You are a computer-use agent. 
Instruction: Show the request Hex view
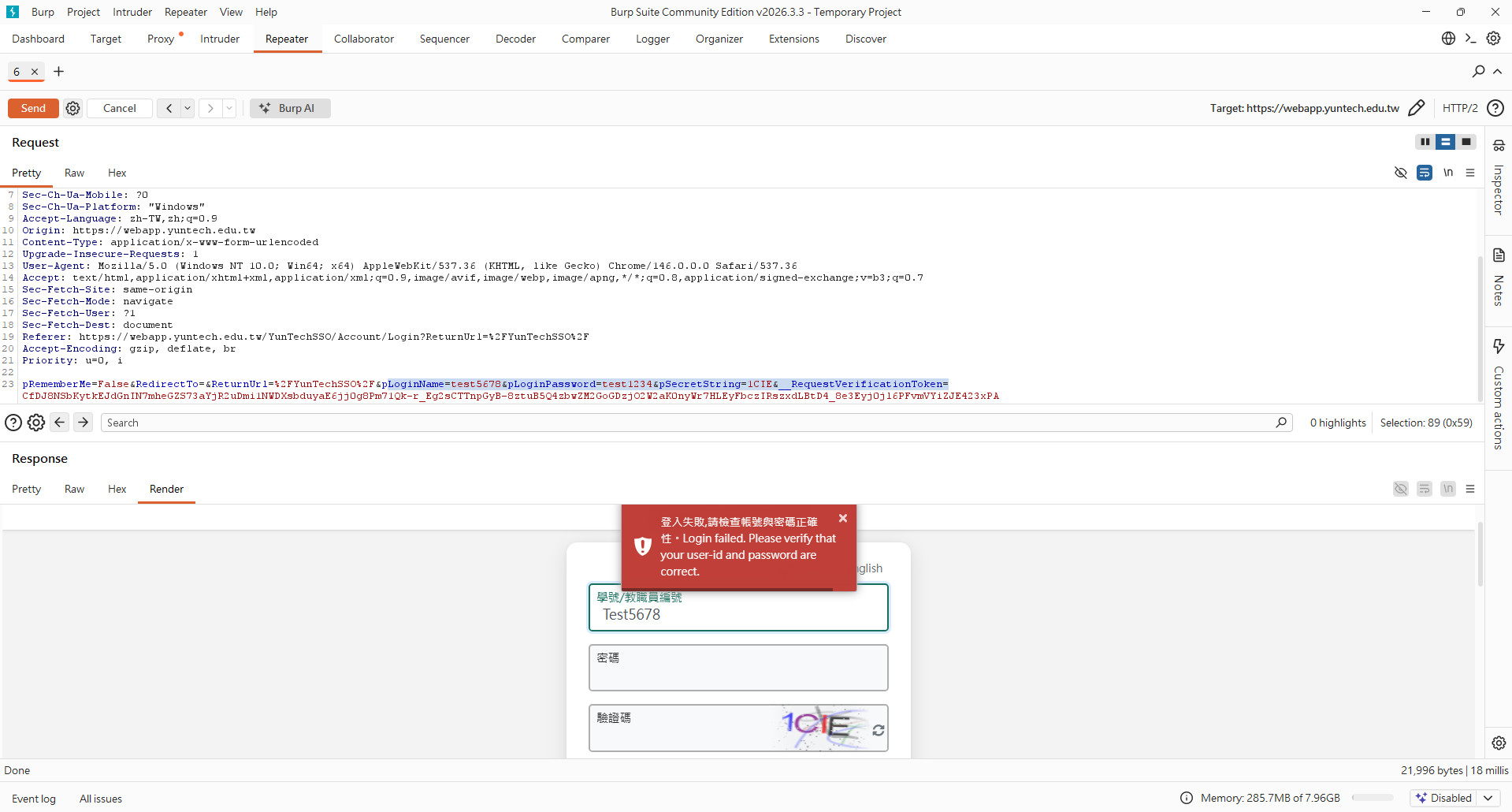117,173
